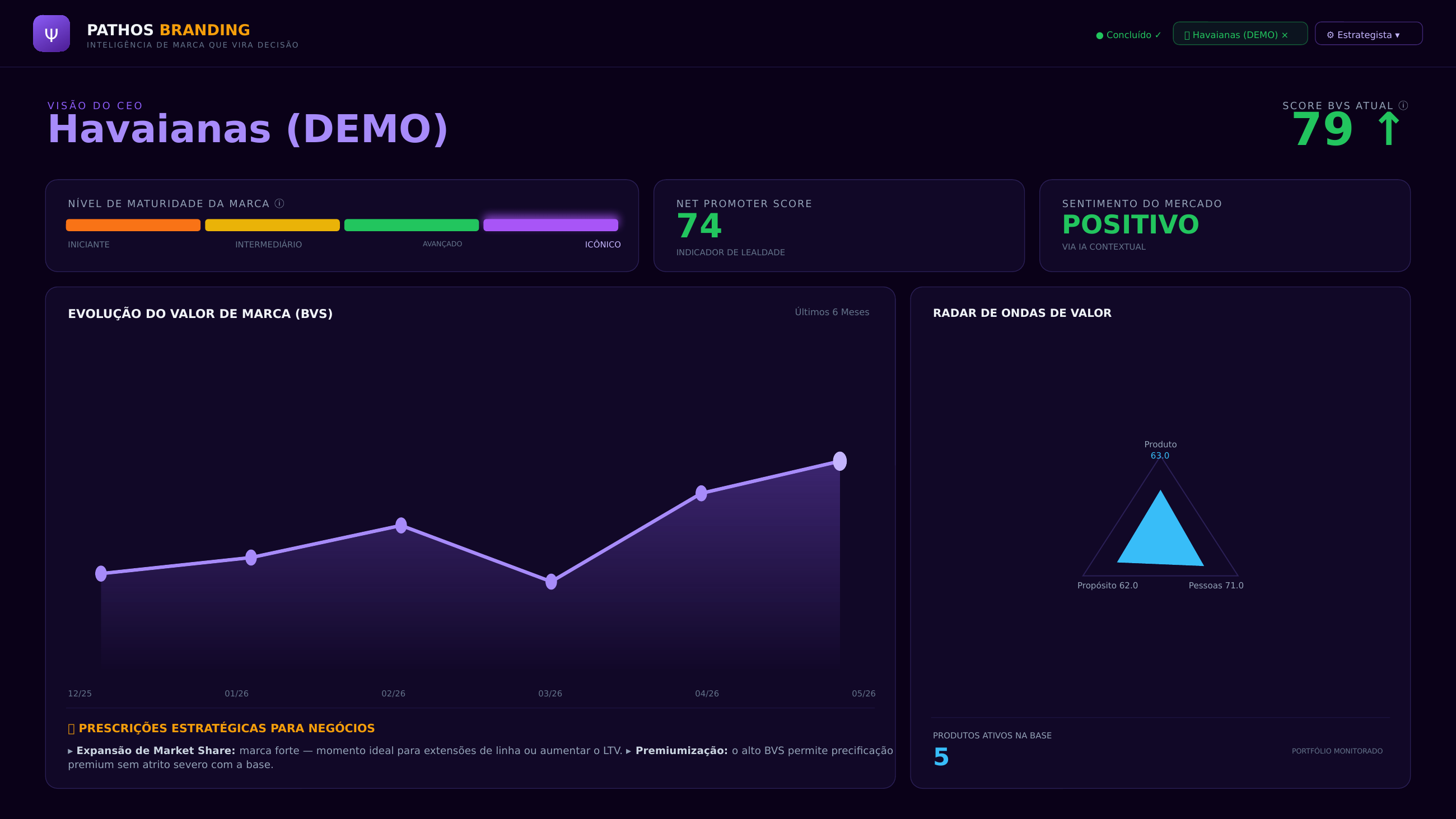The width and height of the screenshot is (1456, 819).
Task: Click the Net Promoter Score value 74
Action: point(699,226)
